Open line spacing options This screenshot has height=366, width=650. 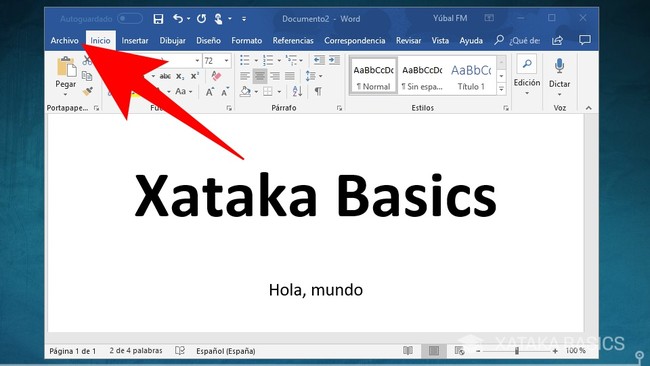(313, 76)
